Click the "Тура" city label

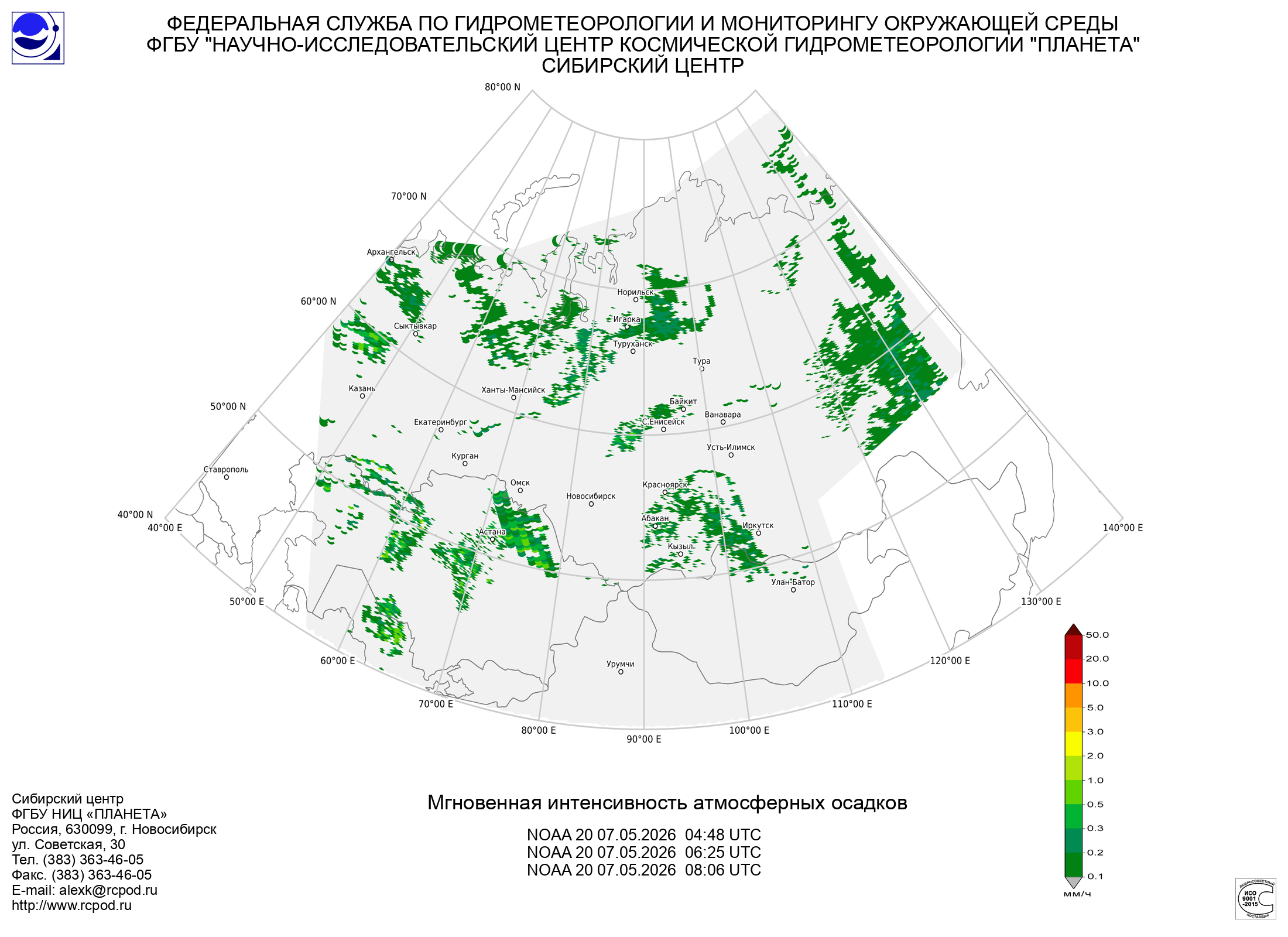(701, 361)
